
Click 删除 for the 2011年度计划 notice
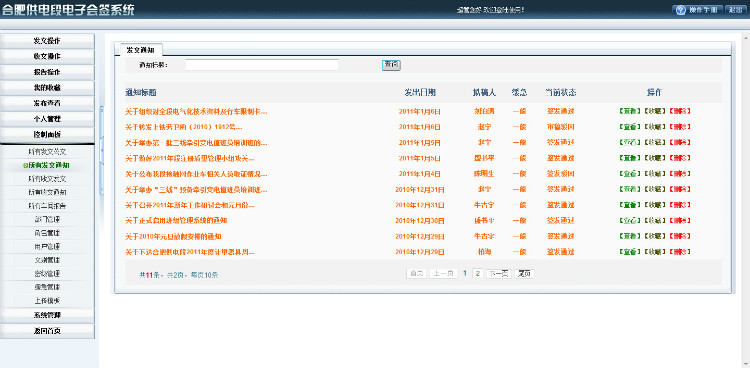coord(680,252)
